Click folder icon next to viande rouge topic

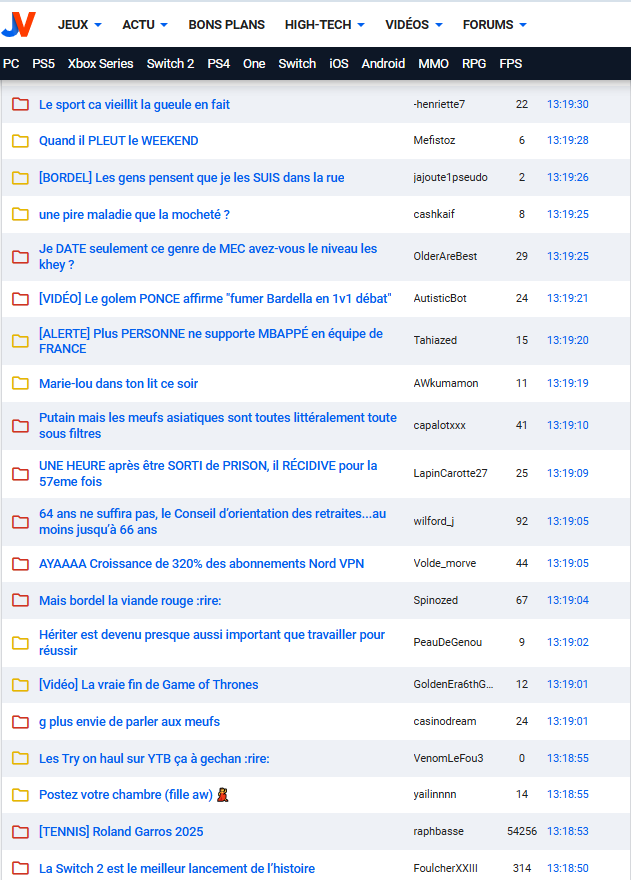click(x=20, y=600)
